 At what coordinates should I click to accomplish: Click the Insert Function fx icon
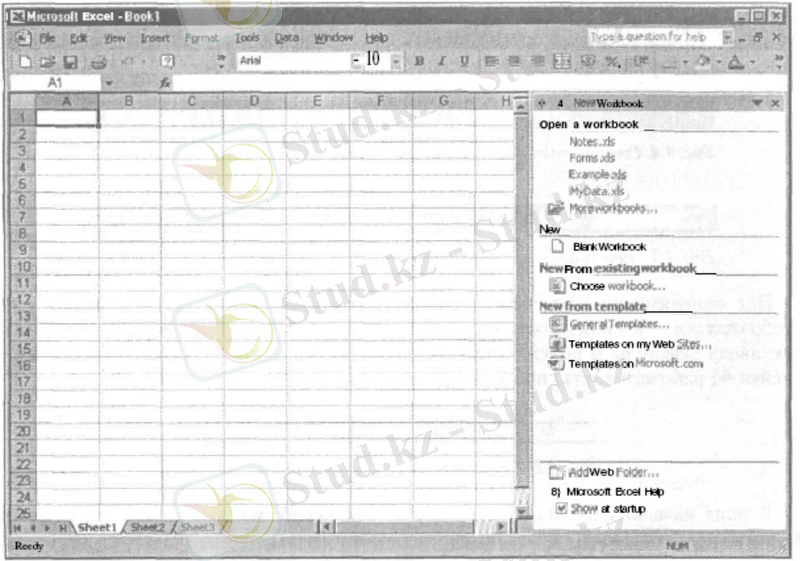click(165, 83)
